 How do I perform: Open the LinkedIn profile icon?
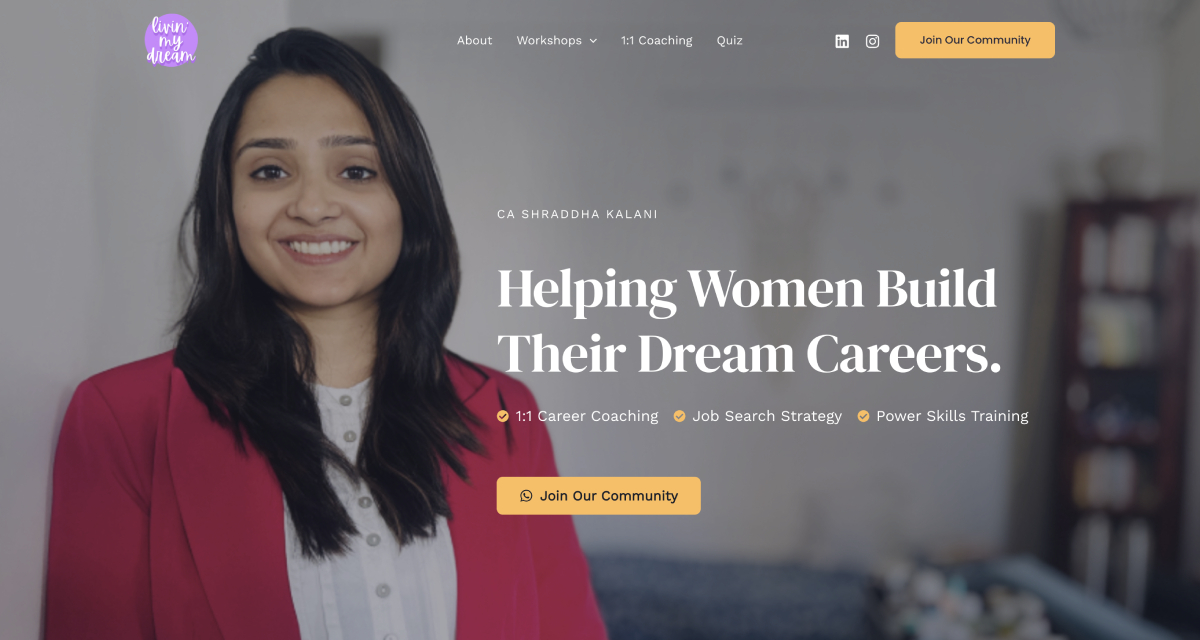pyautogui.click(x=842, y=41)
